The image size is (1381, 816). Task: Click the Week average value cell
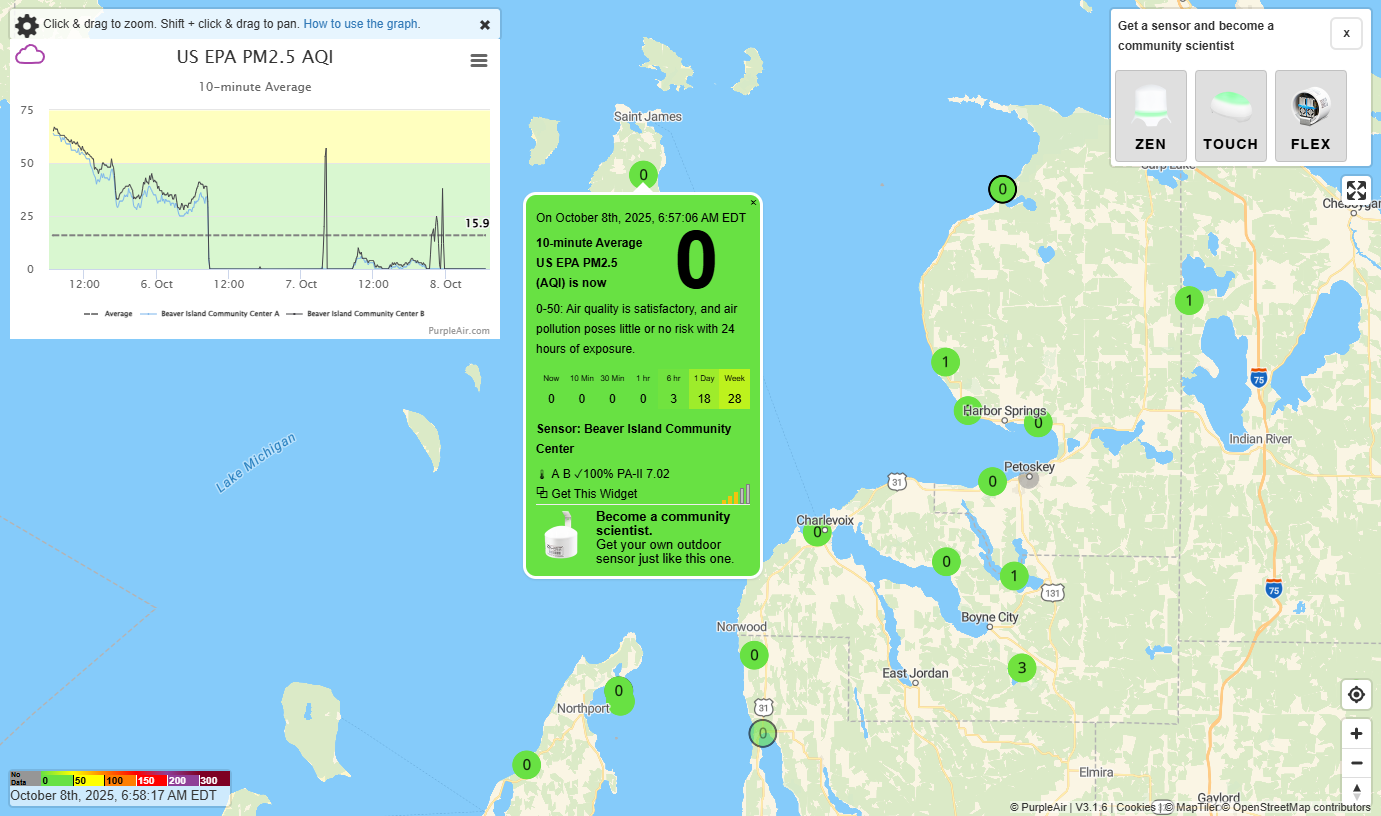click(734, 389)
